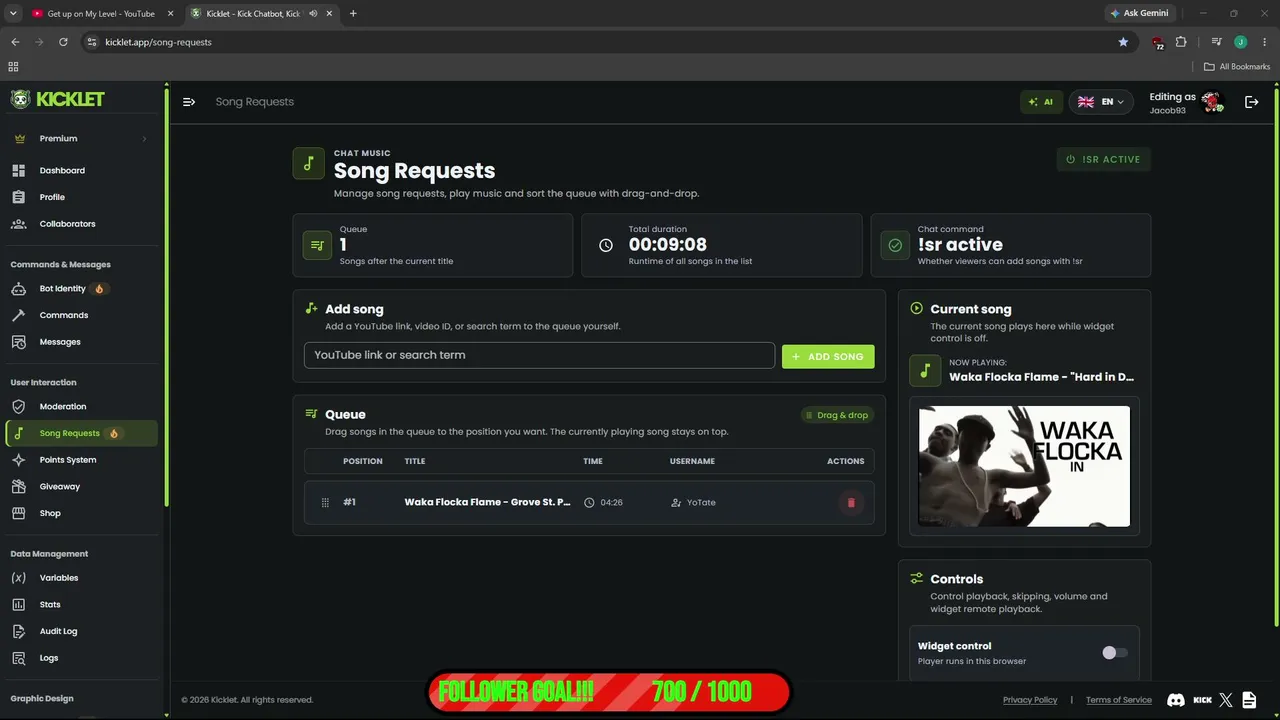
Task: Click the Kicklet logo
Action: 58,99
